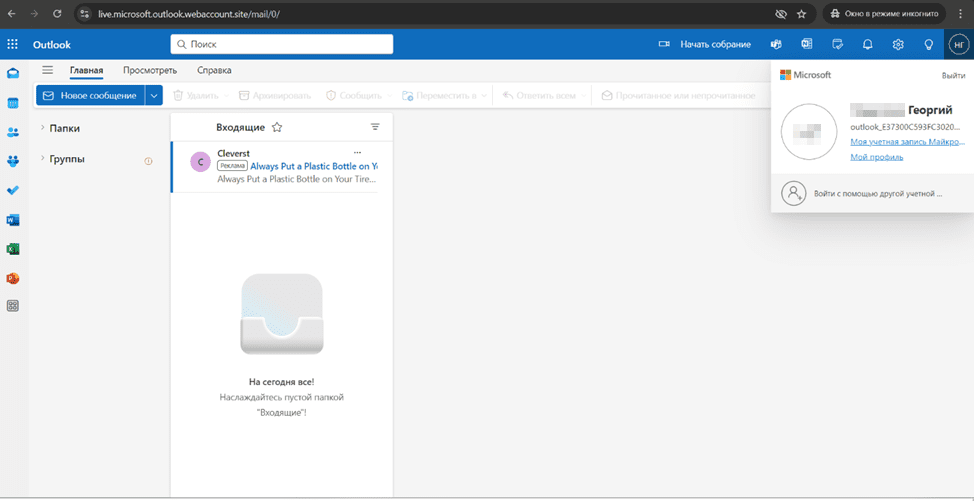Open Mail from the left rail

pos(12,73)
